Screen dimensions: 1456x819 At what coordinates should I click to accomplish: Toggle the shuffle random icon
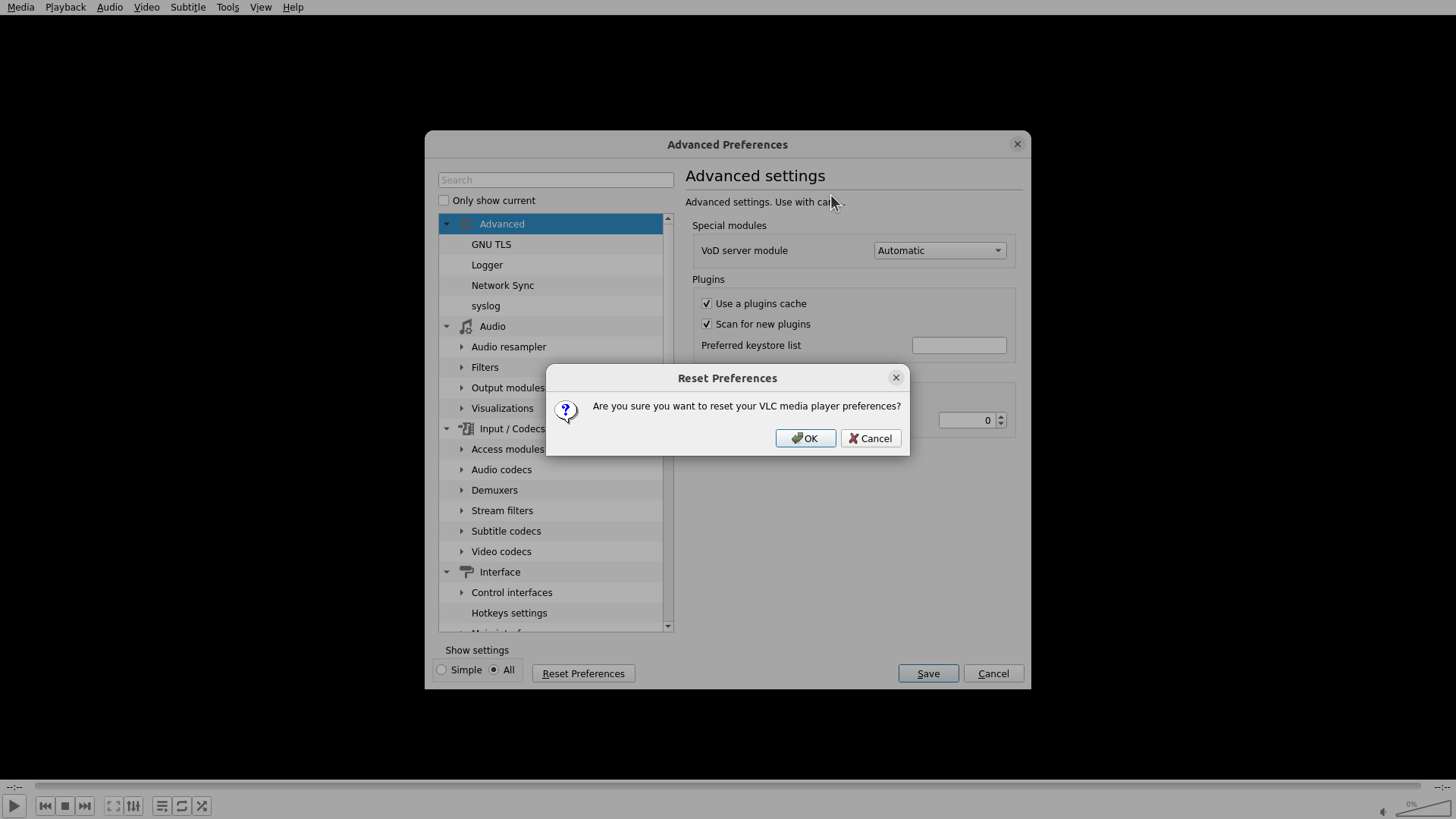[202, 806]
